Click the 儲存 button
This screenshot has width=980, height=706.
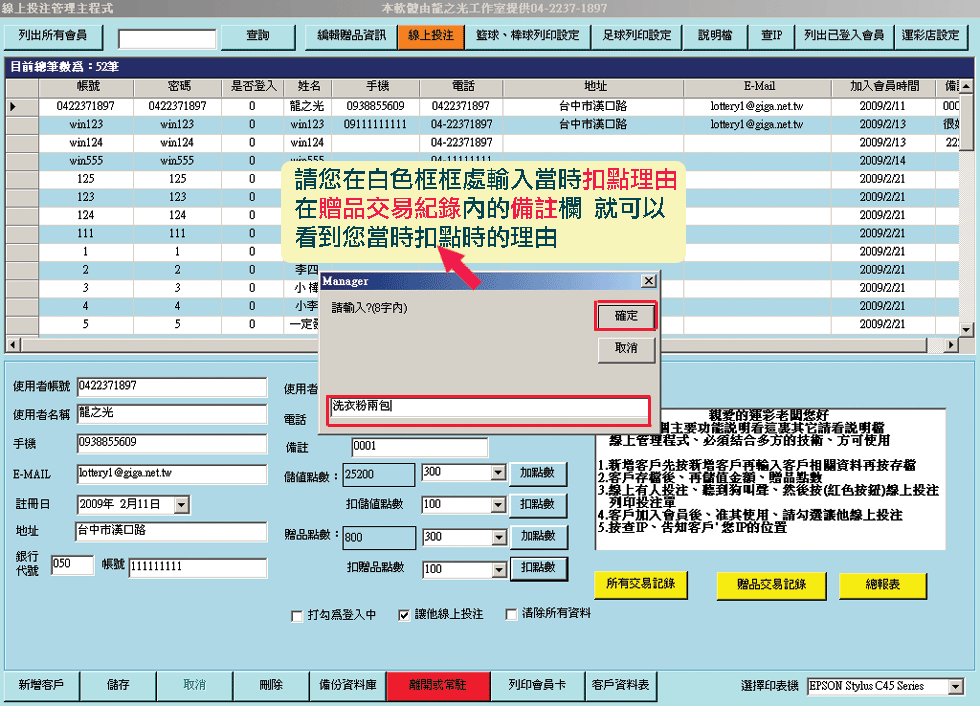click(118, 685)
